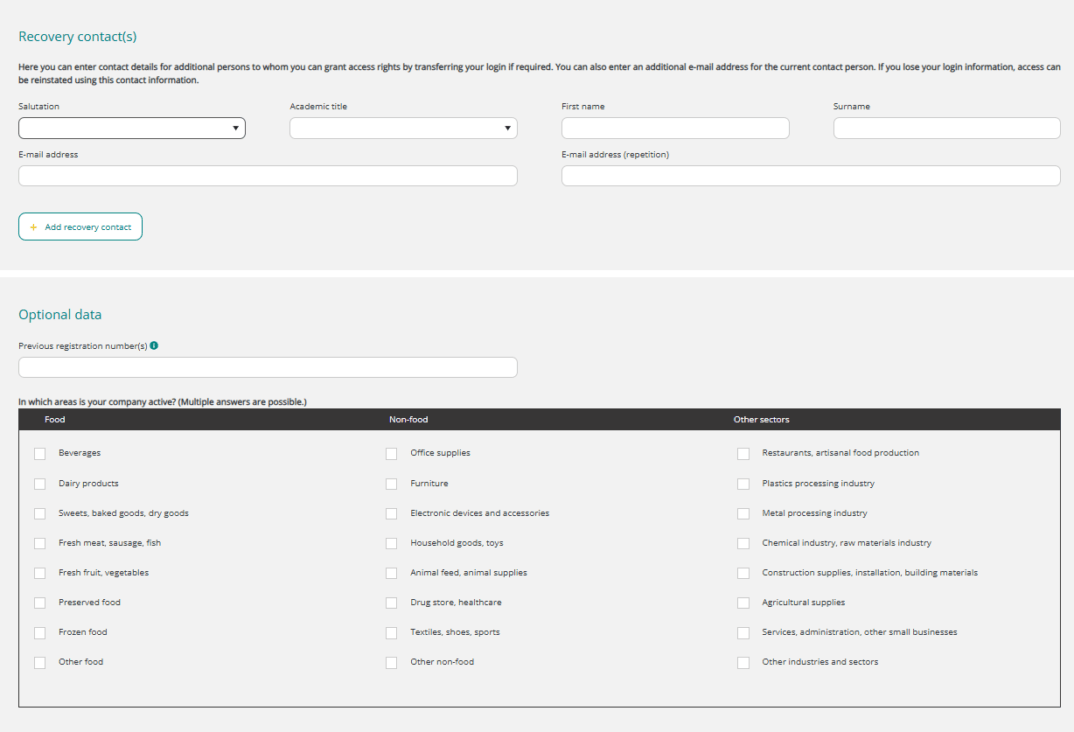Click the E-mail address (repetition) field
1074x732 pixels.
(x=810, y=176)
